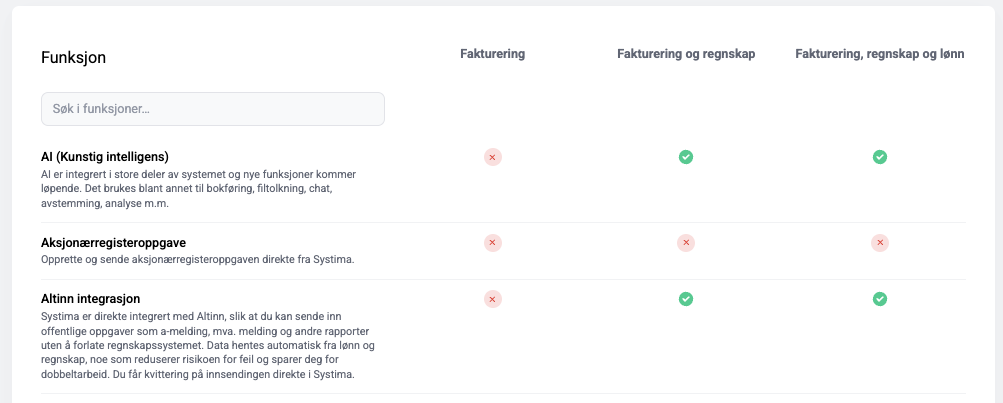Open the AI (Kunstig intelligens) feature title
The width and height of the screenshot is (1003, 403).
104,157
